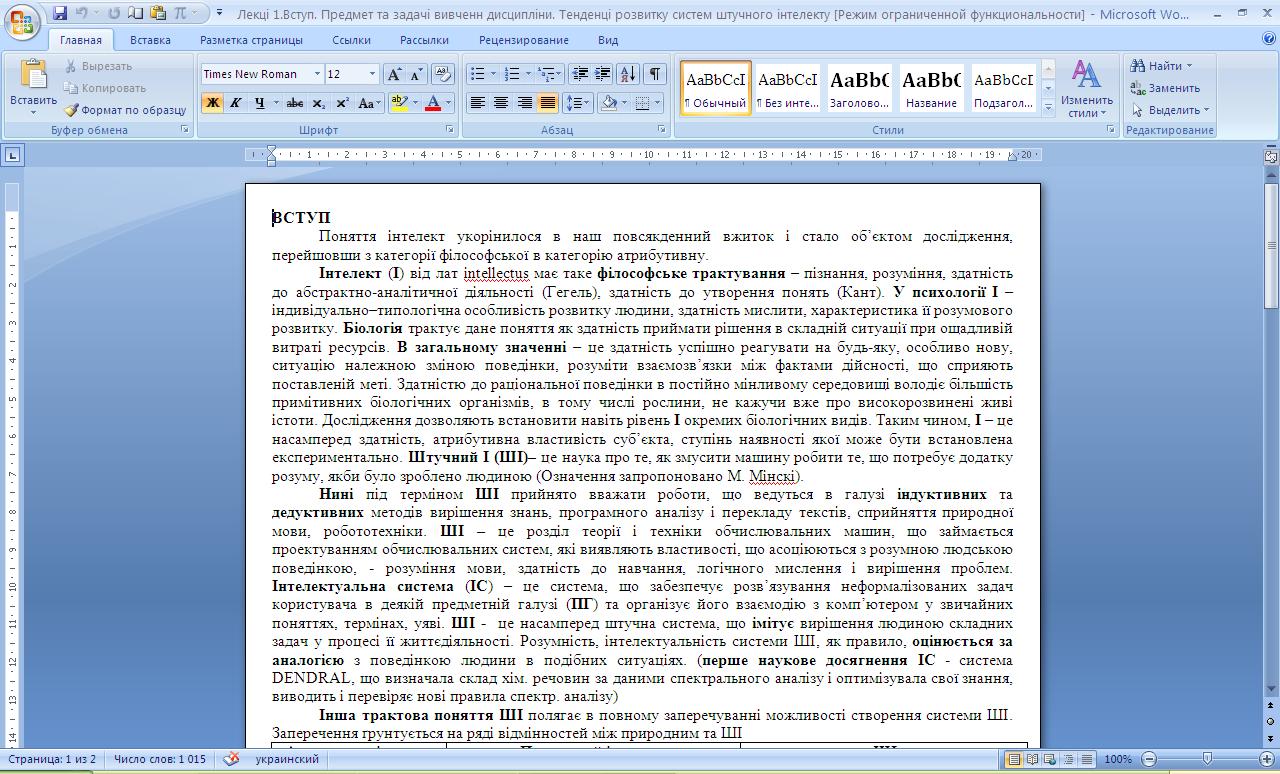Open the Times New Roman font dropdown
The height and width of the screenshot is (774, 1280).
[x=317, y=74]
